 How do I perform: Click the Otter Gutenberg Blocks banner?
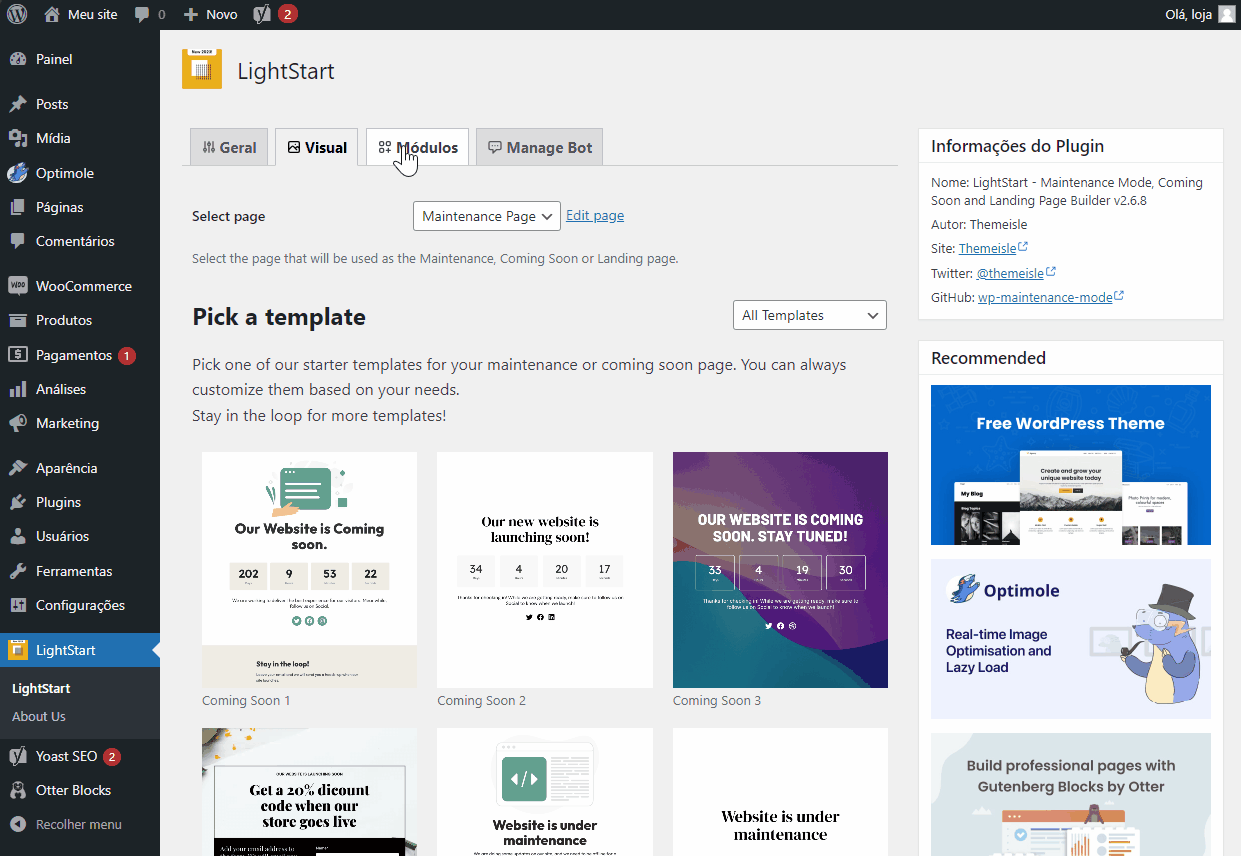pyautogui.click(x=1071, y=794)
